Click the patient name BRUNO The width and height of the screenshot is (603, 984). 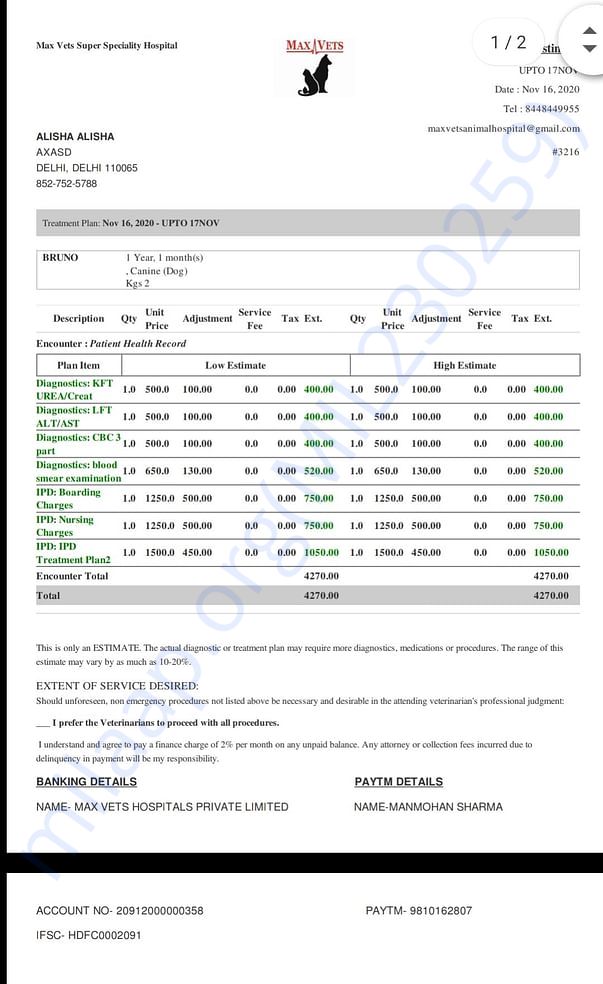[60, 257]
